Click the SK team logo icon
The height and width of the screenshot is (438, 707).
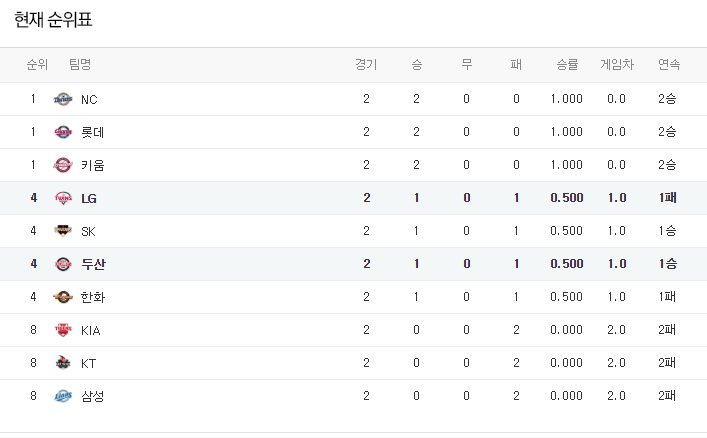click(x=63, y=231)
